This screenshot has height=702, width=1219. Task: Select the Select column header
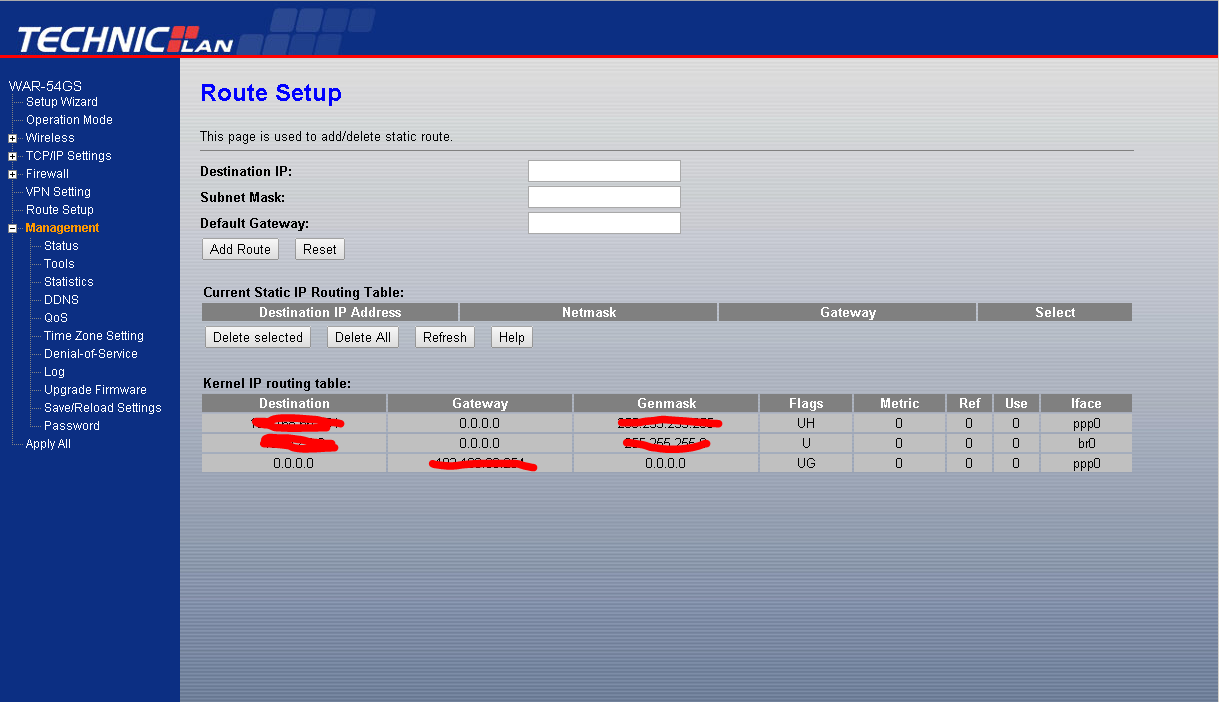[x=1055, y=313]
